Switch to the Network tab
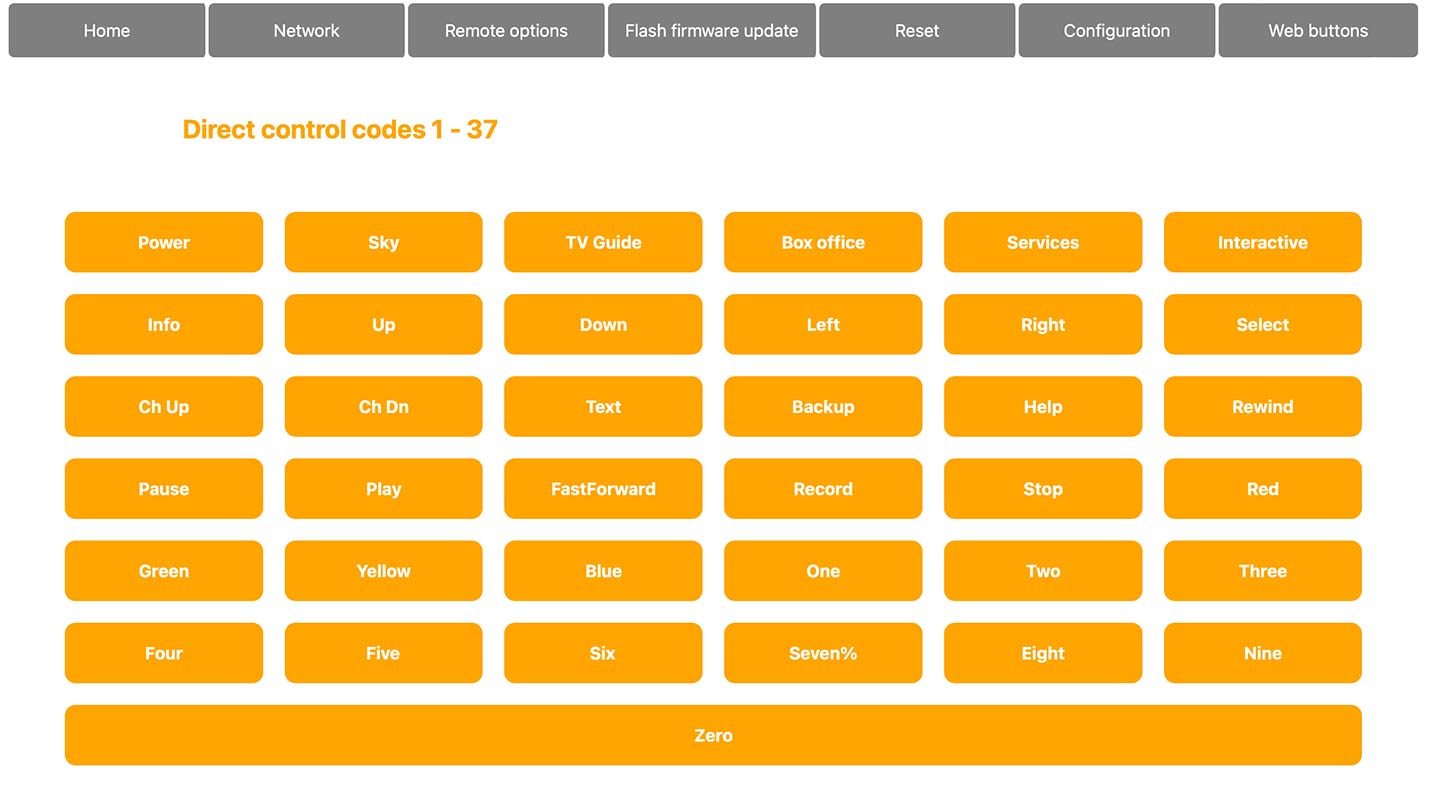This screenshot has height=800, width=1430. [x=306, y=30]
